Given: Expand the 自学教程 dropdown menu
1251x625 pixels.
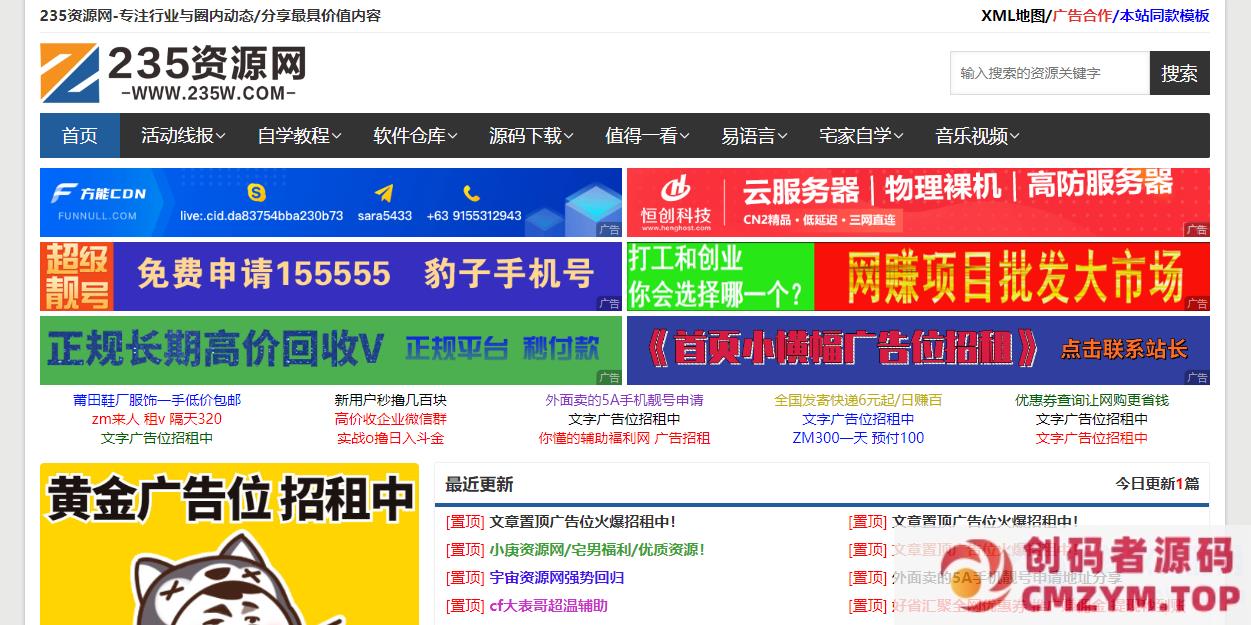Looking at the screenshot, I should (299, 136).
